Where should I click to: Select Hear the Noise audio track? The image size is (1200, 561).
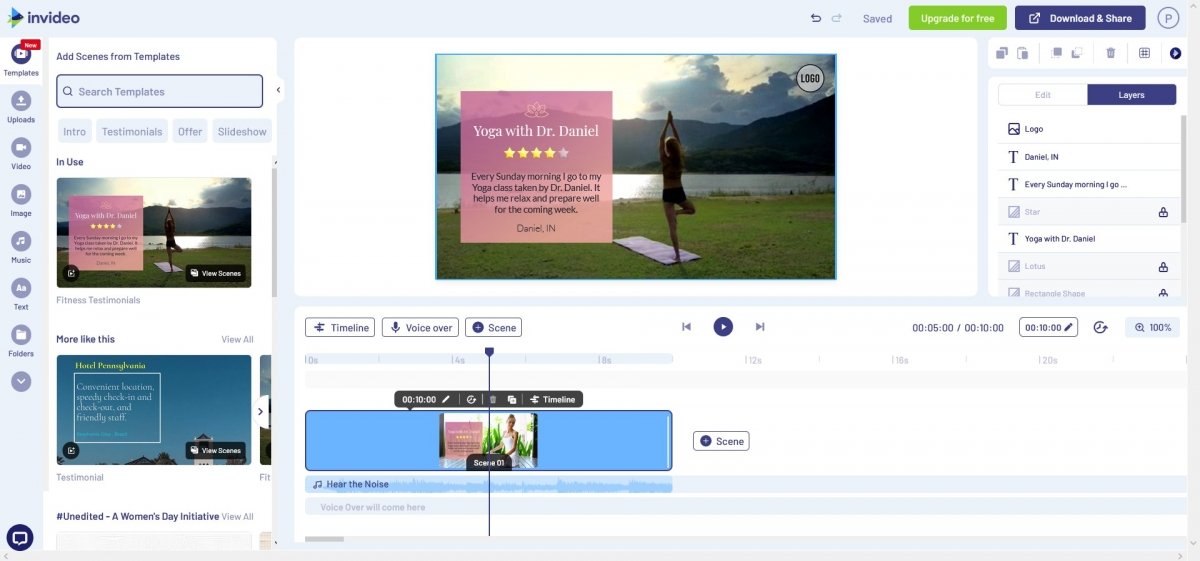(x=488, y=485)
